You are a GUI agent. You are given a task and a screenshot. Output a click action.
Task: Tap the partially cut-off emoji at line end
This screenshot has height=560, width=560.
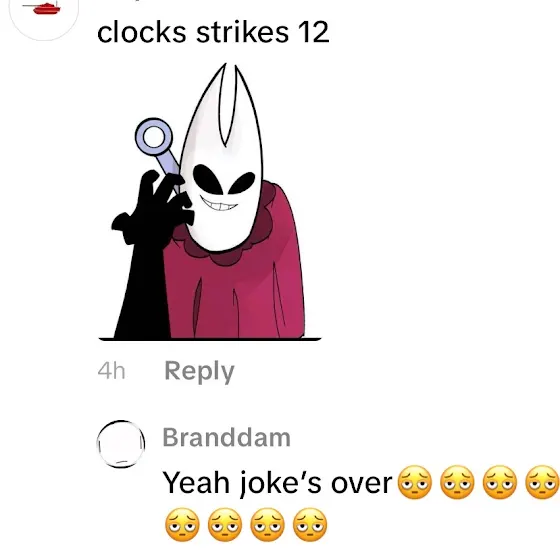click(x=542, y=482)
